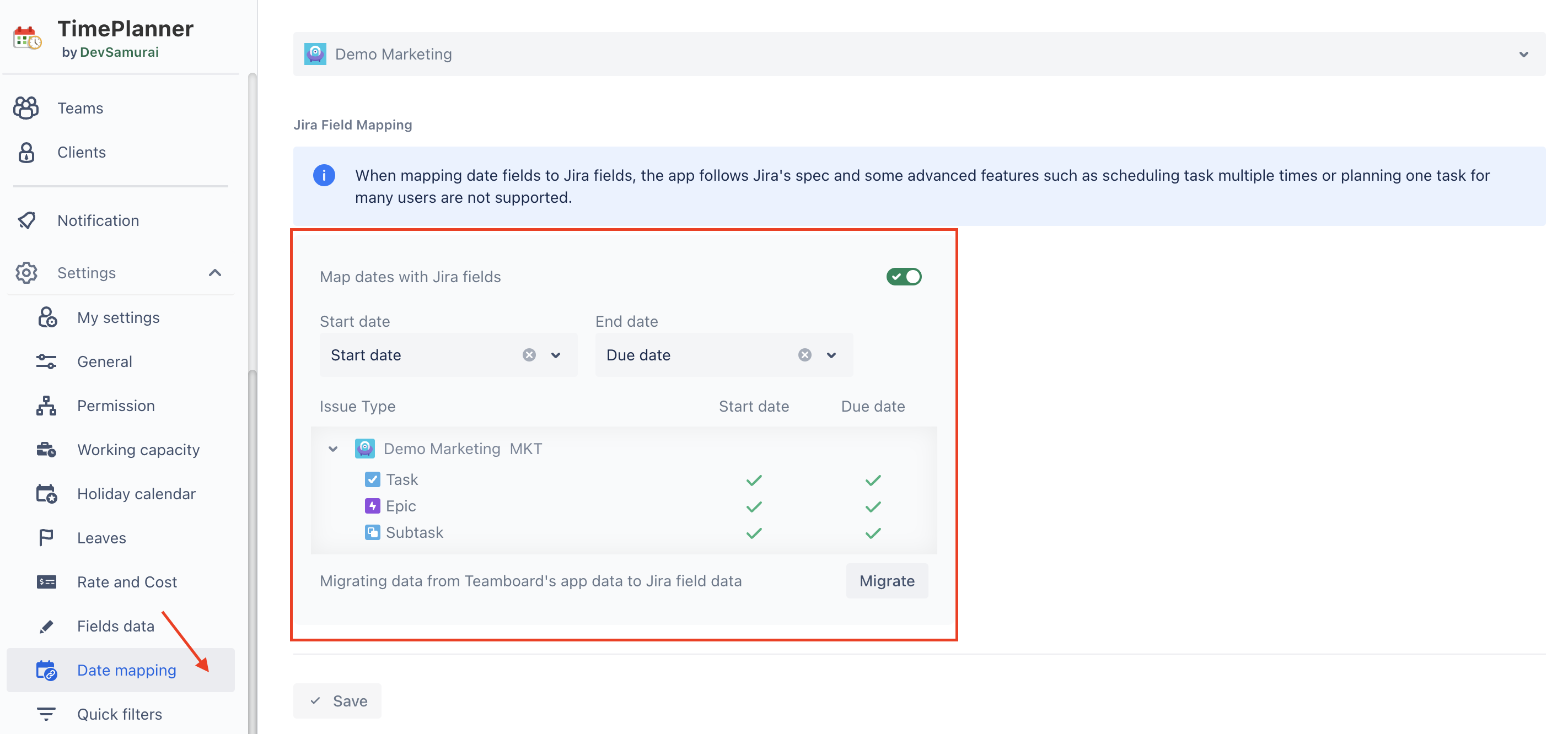
Task: Click the Clients person icon
Action: pos(26,152)
